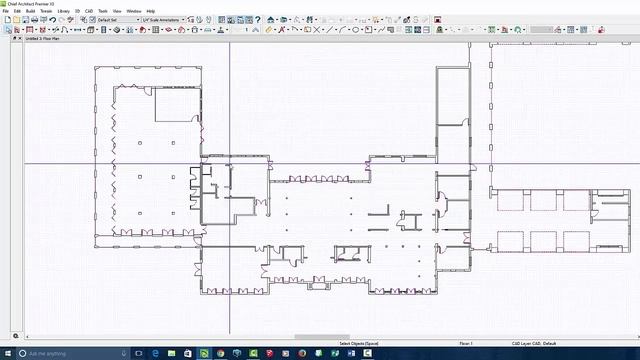Close the floor plan tab with X
Image resolution: width=640 pixels, height=360 pixels.
[x=20, y=38]
